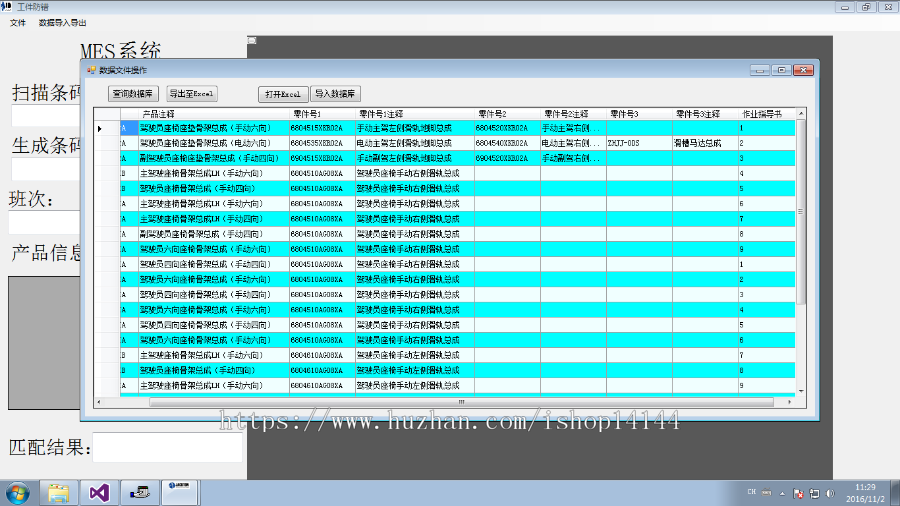Open the Windows Start menu orb
Screen dimensions: 900x506
[x=17, y=492]
